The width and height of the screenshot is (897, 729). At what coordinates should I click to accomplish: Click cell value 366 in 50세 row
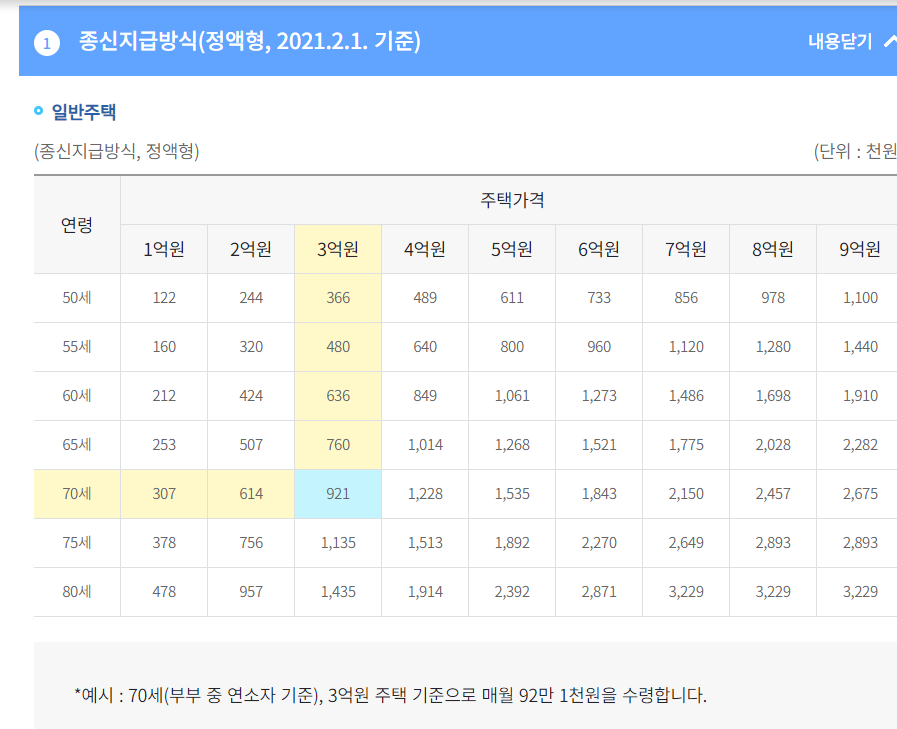338,298
